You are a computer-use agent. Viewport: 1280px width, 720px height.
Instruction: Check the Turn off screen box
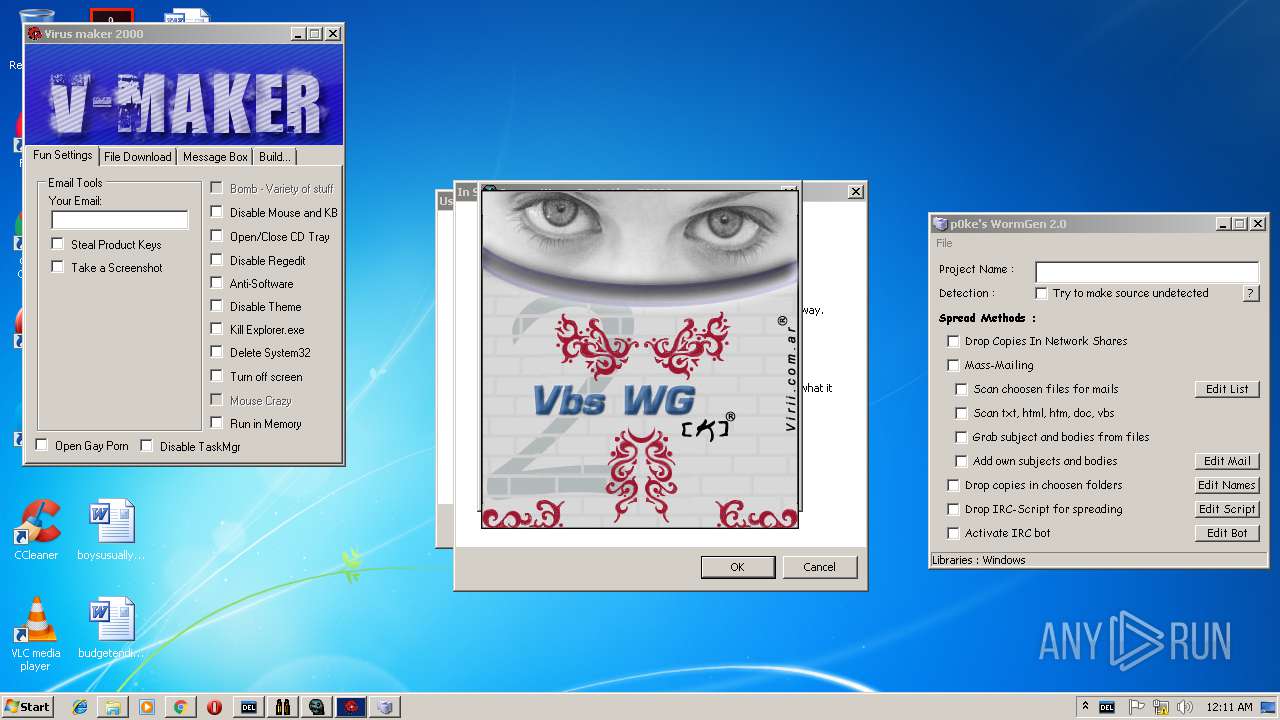(x=217, y=376)
